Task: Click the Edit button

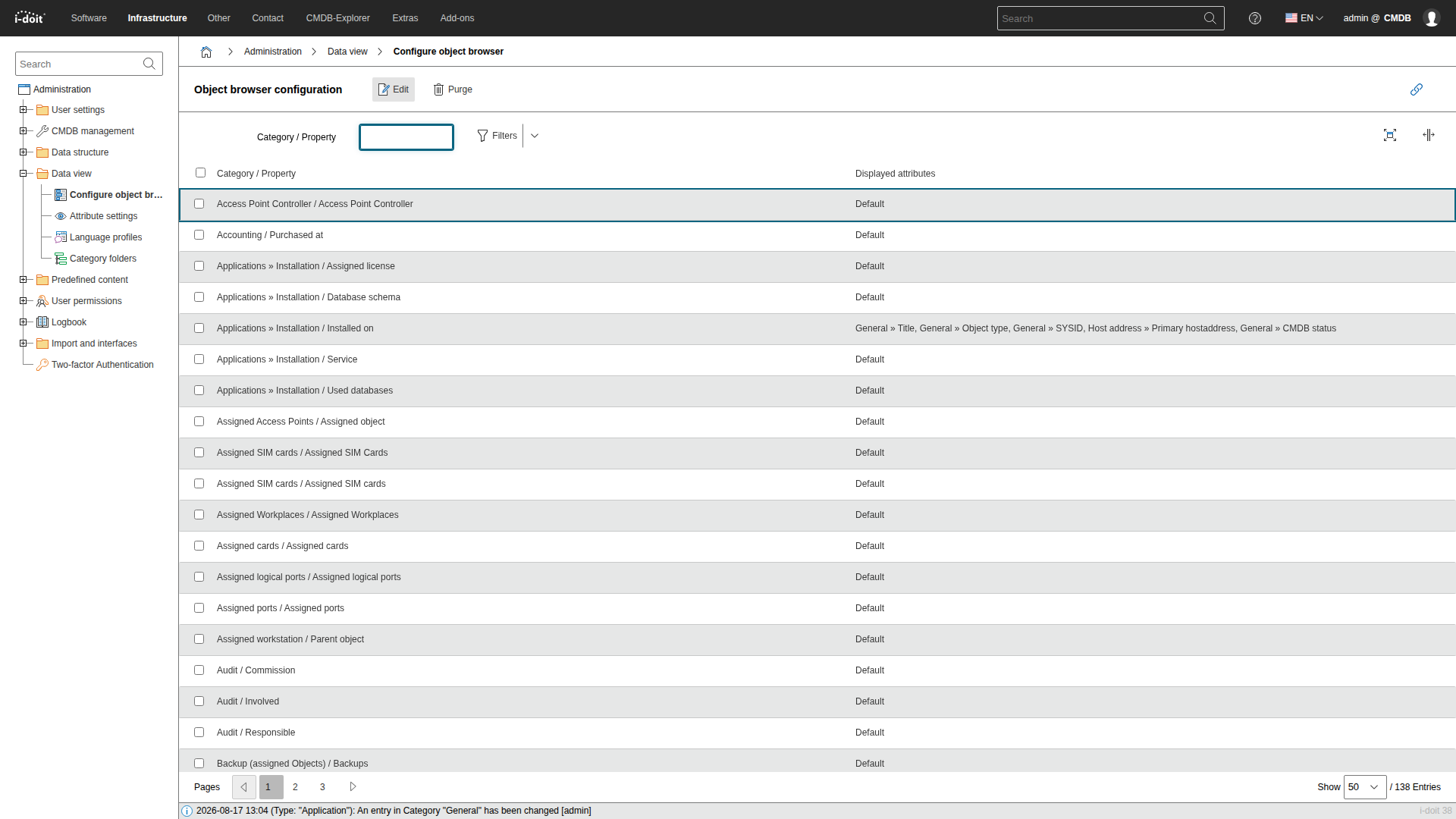Action: (x=394, y=89)
